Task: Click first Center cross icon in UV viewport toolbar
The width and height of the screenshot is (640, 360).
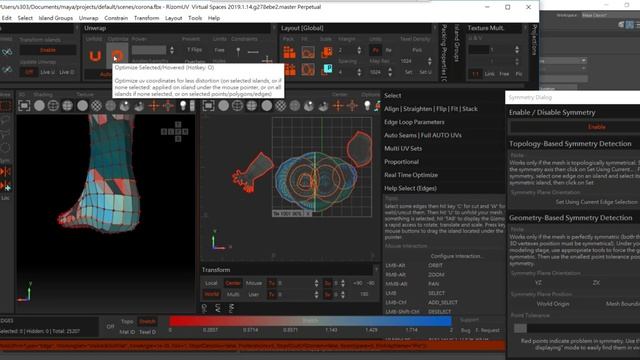Action: 338,106
